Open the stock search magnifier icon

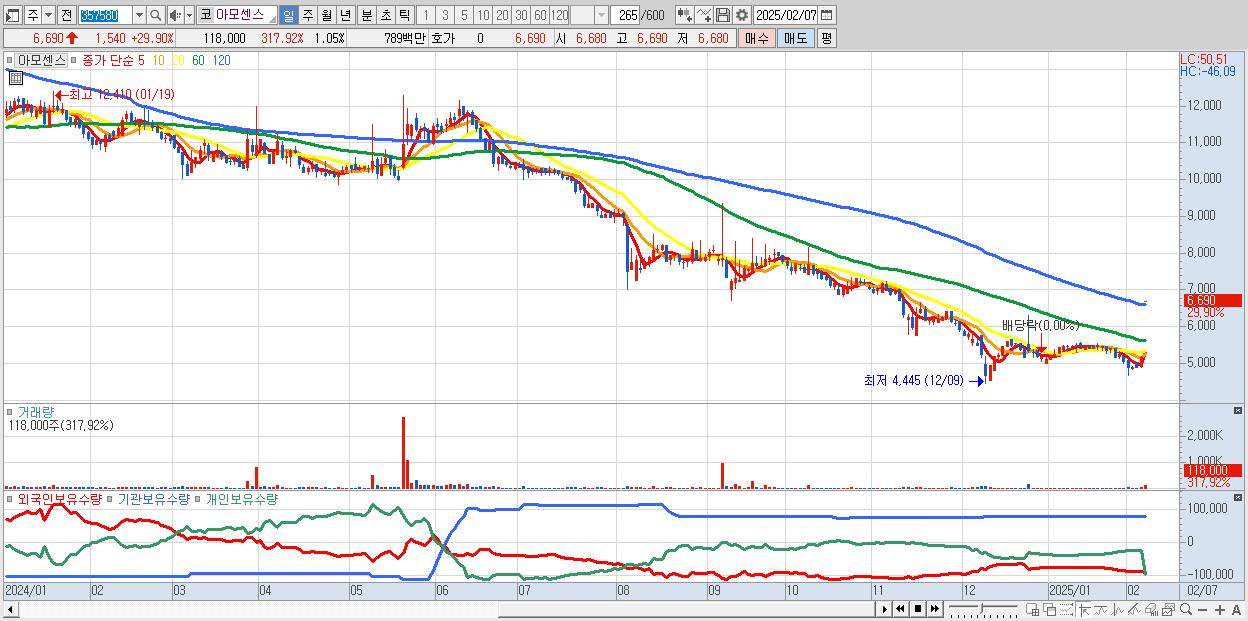[x=156, y=15]
